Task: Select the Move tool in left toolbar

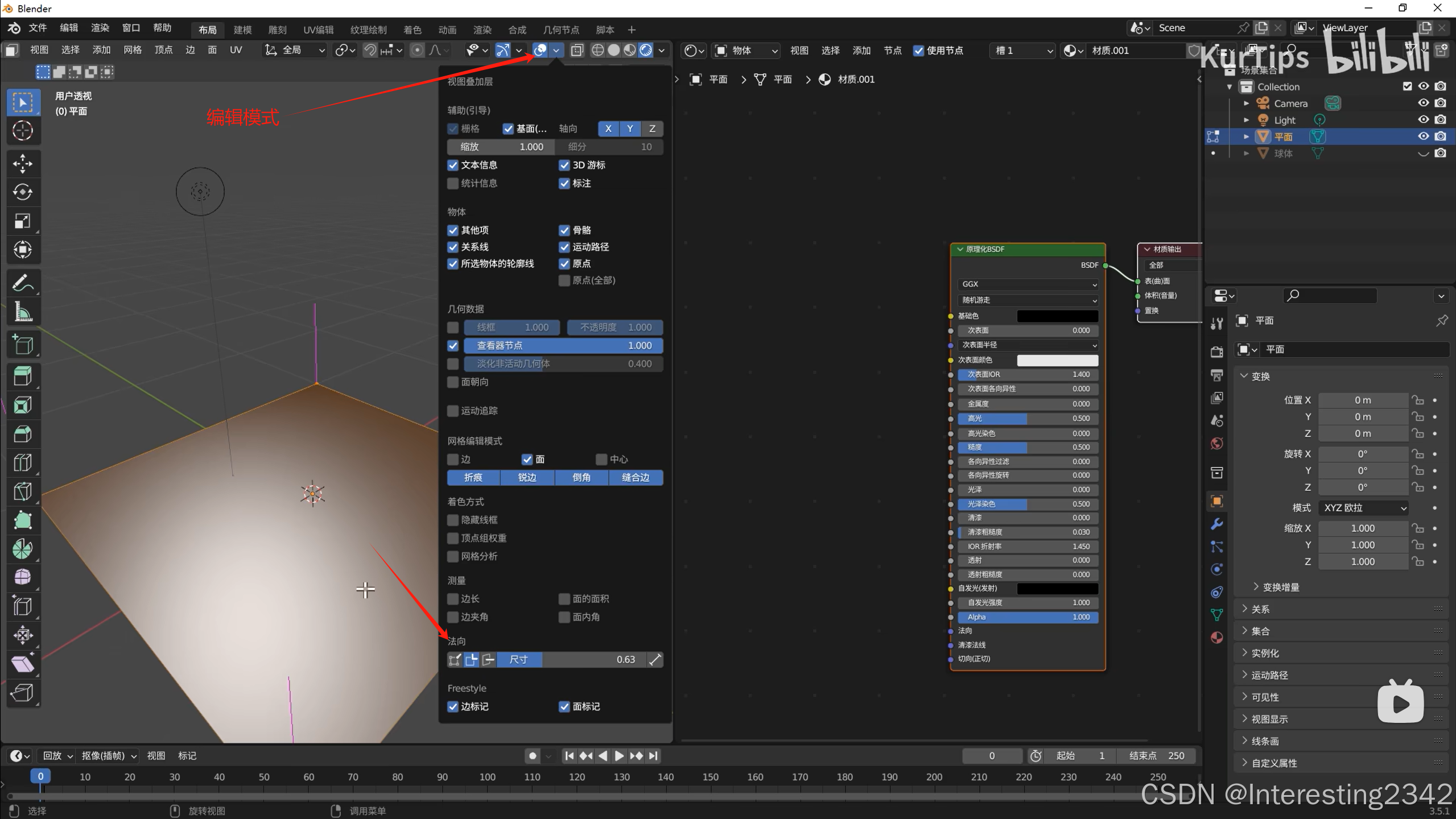Action: [23, 164]
